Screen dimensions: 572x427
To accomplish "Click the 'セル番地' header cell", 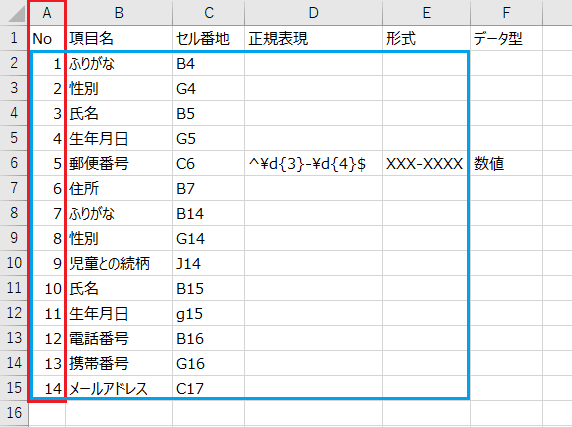I will pos(208,38).
